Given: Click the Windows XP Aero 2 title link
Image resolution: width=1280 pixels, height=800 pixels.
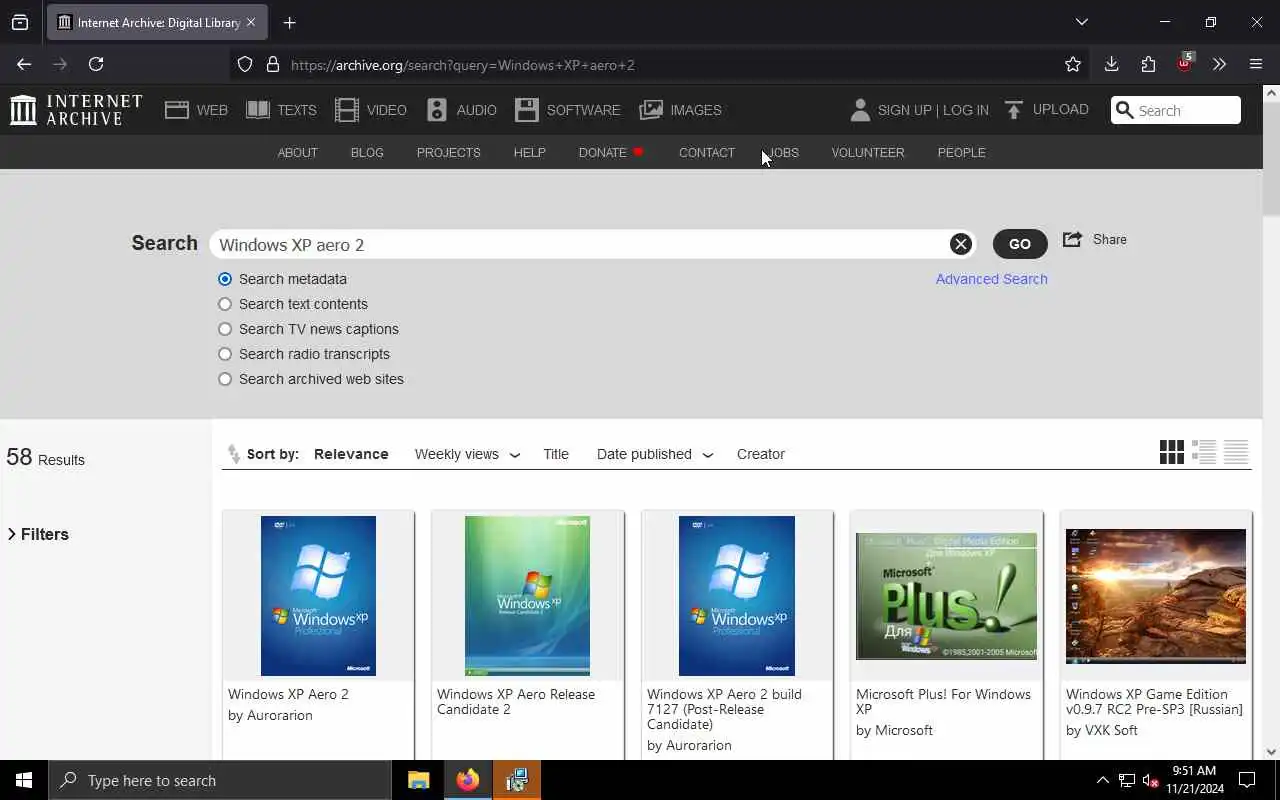Looking at the screenshot, I should tap(288, 694).
